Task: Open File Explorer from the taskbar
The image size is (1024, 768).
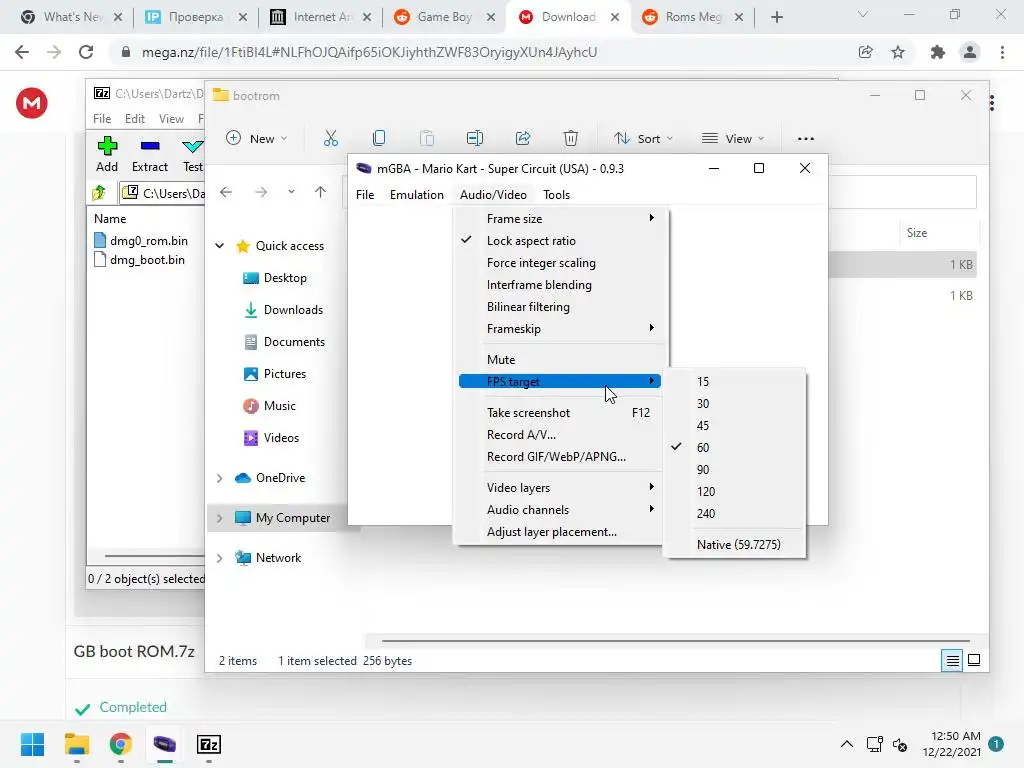Action: point(76,744)
